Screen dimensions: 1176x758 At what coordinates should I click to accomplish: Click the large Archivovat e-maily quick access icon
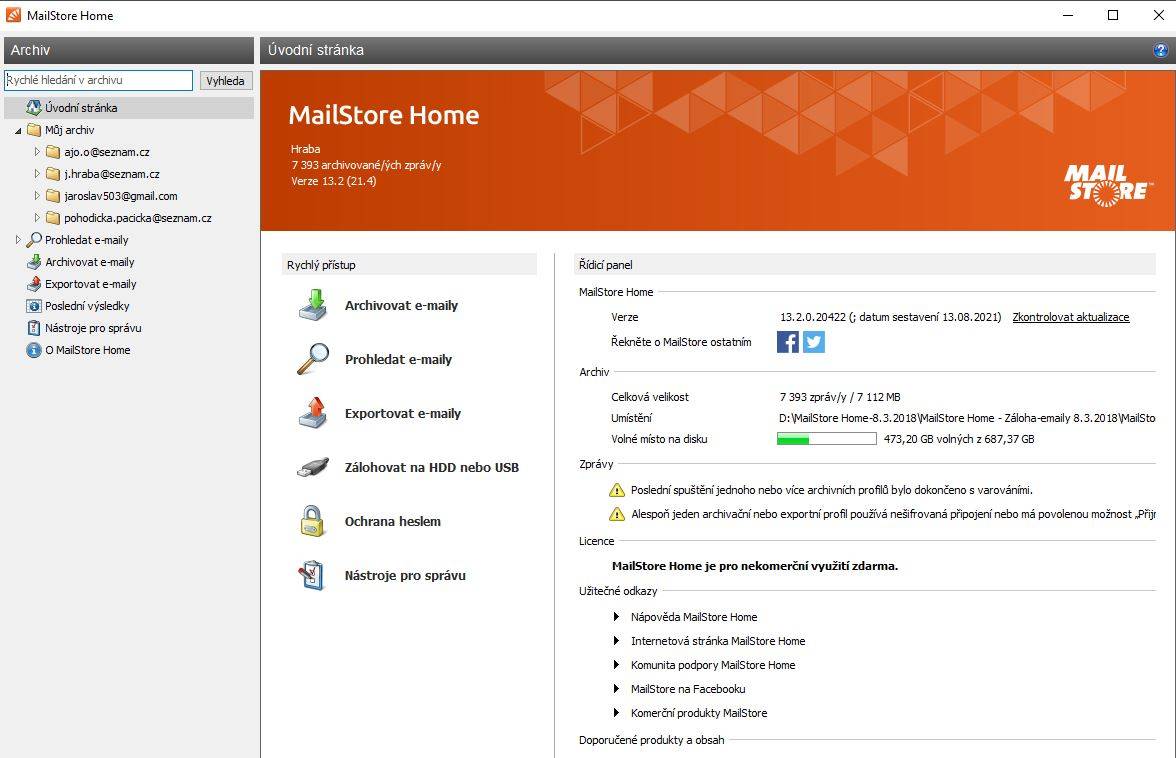tap(313, 305)
